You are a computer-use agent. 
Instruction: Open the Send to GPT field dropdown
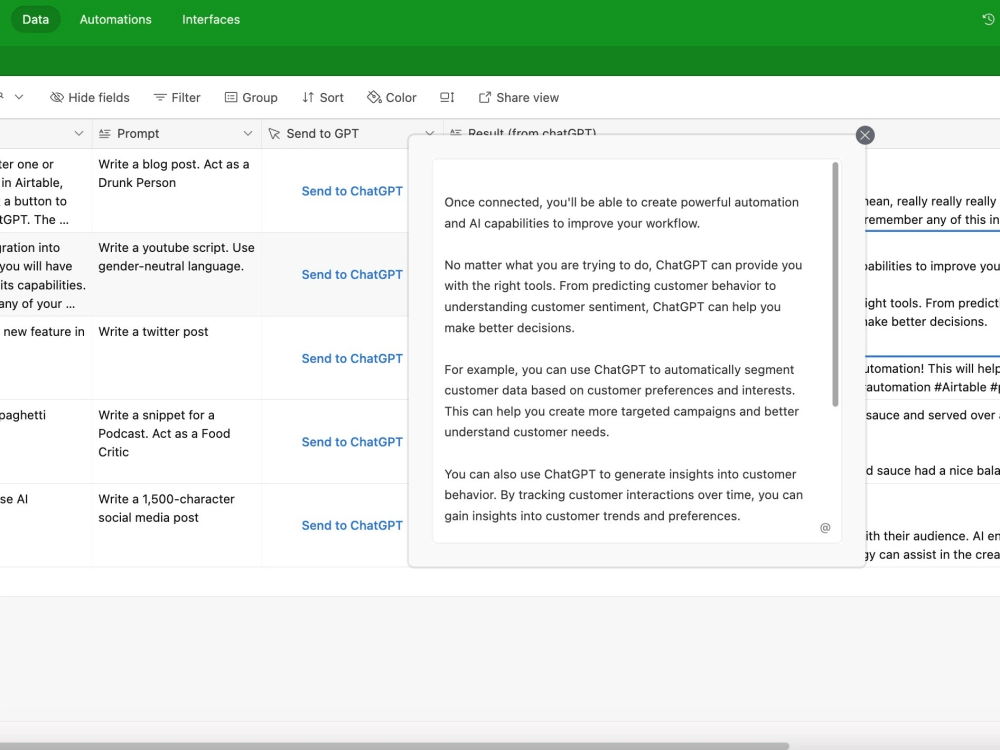[x=430, y=133]
